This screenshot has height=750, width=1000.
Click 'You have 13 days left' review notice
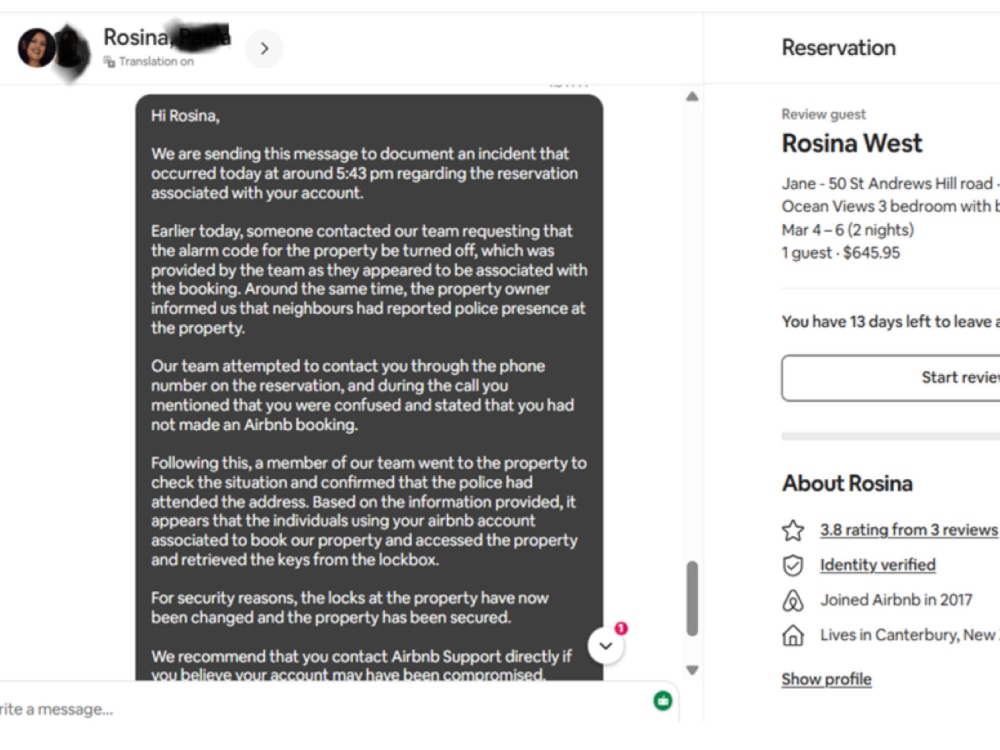point(890,321)
